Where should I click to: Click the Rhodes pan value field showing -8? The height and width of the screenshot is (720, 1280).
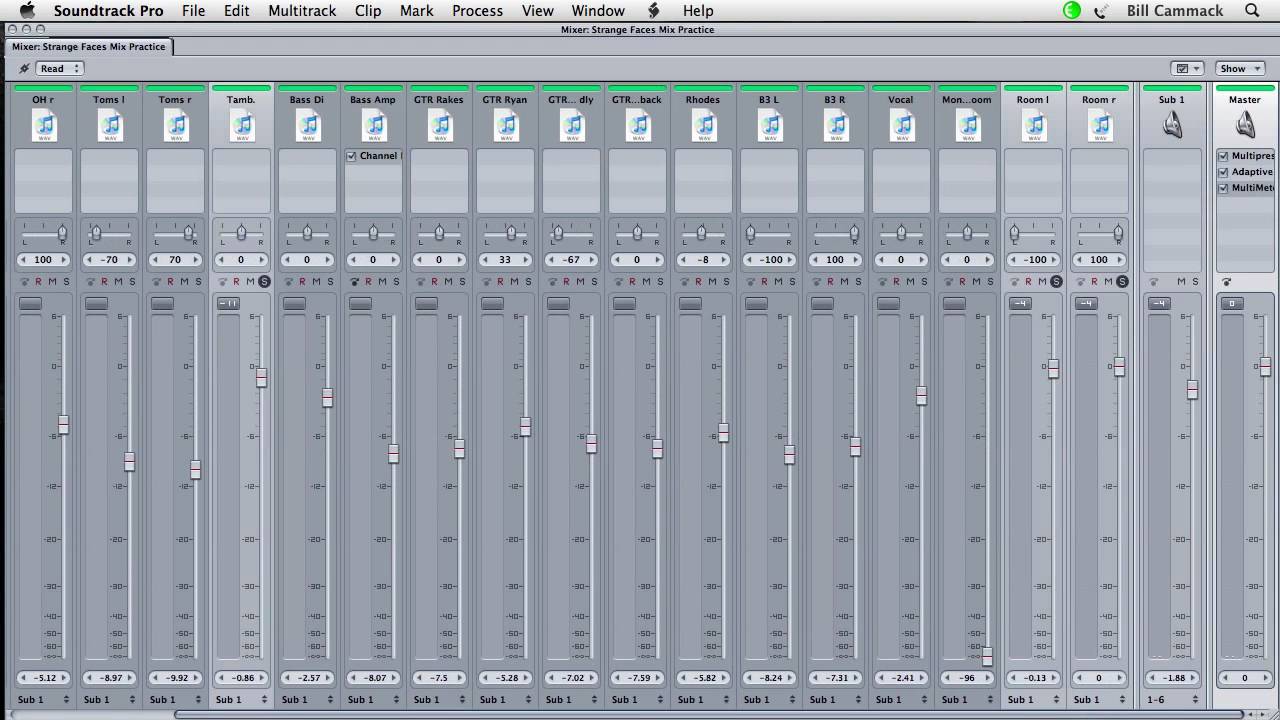pos(703,260)
